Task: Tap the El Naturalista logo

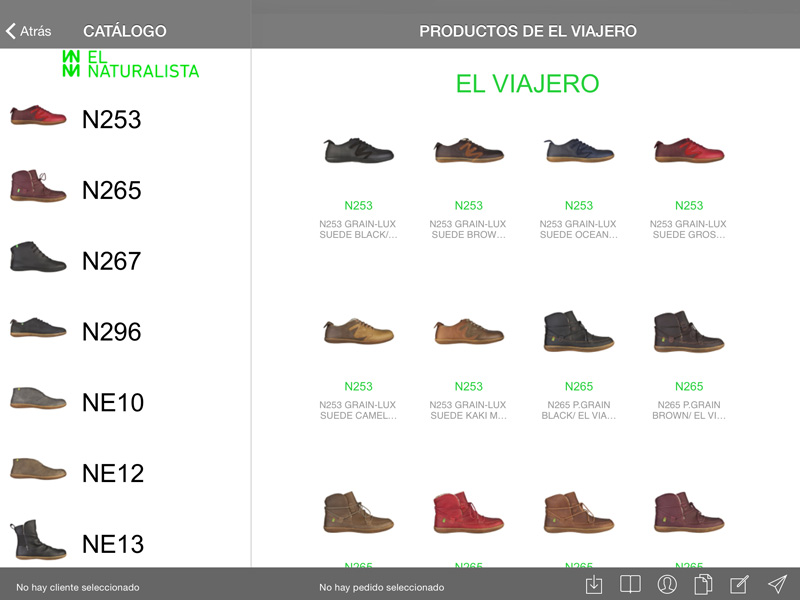Action: point(131,64)
